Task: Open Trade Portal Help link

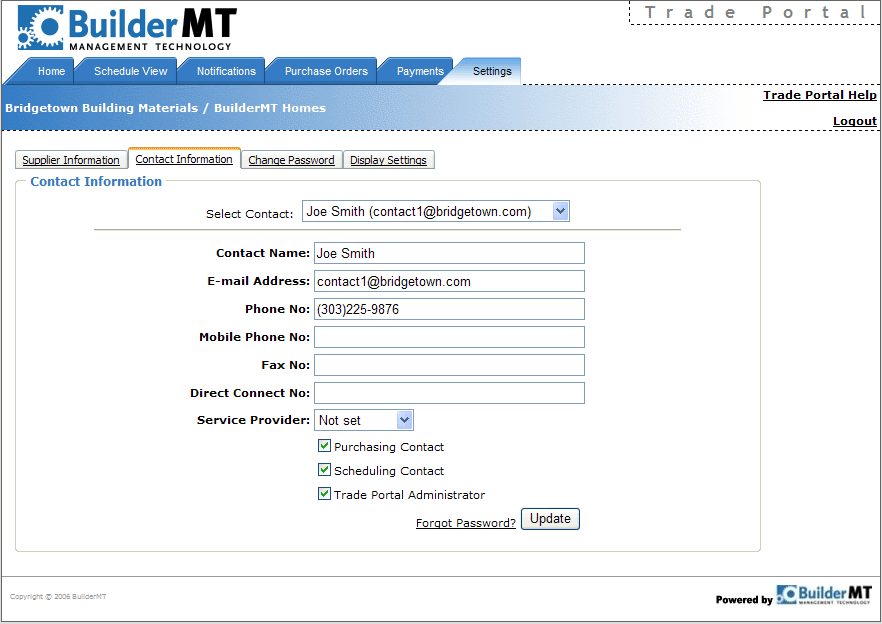Action: (820, 95)
